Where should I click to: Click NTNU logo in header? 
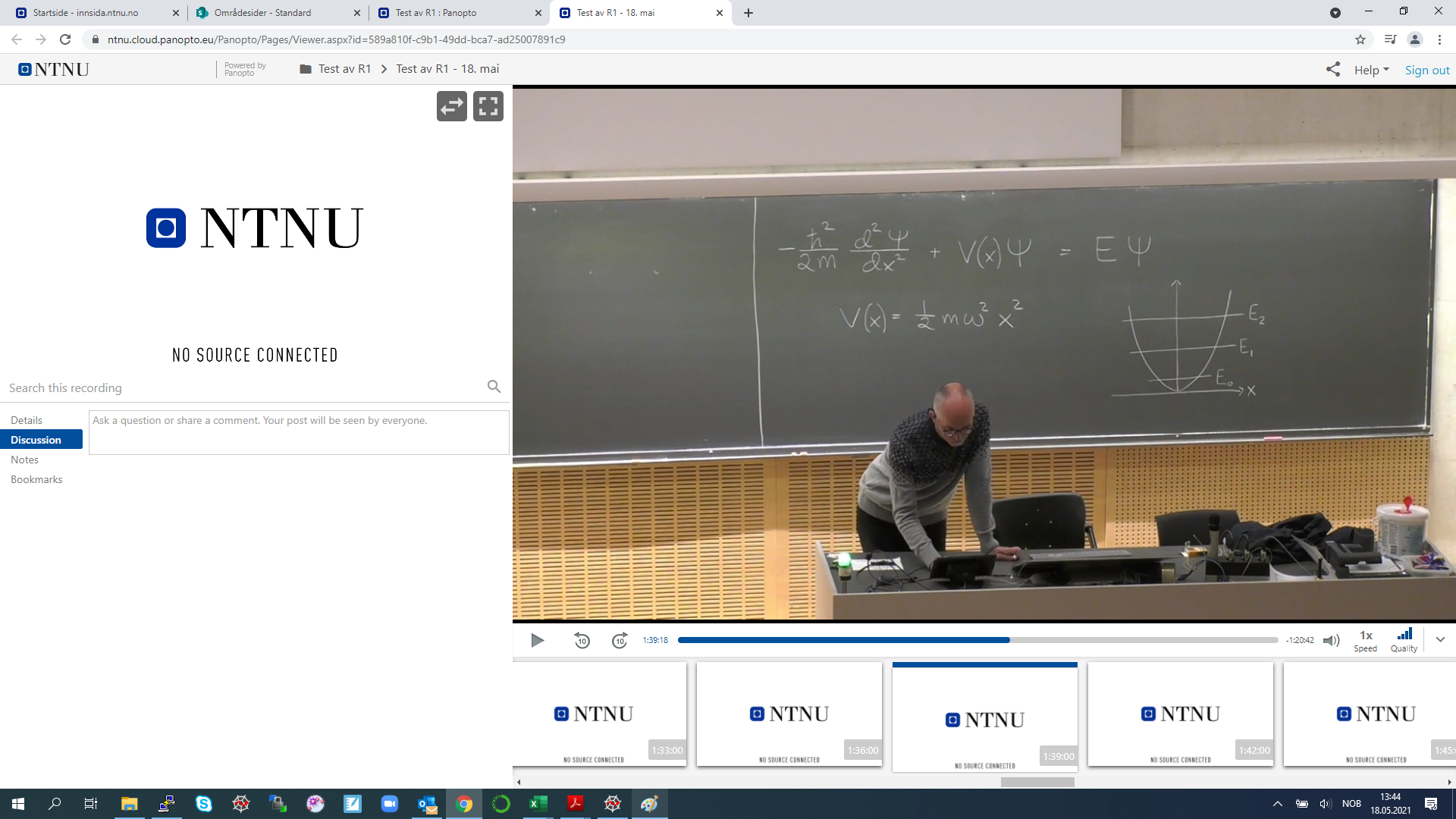point(54,70)
